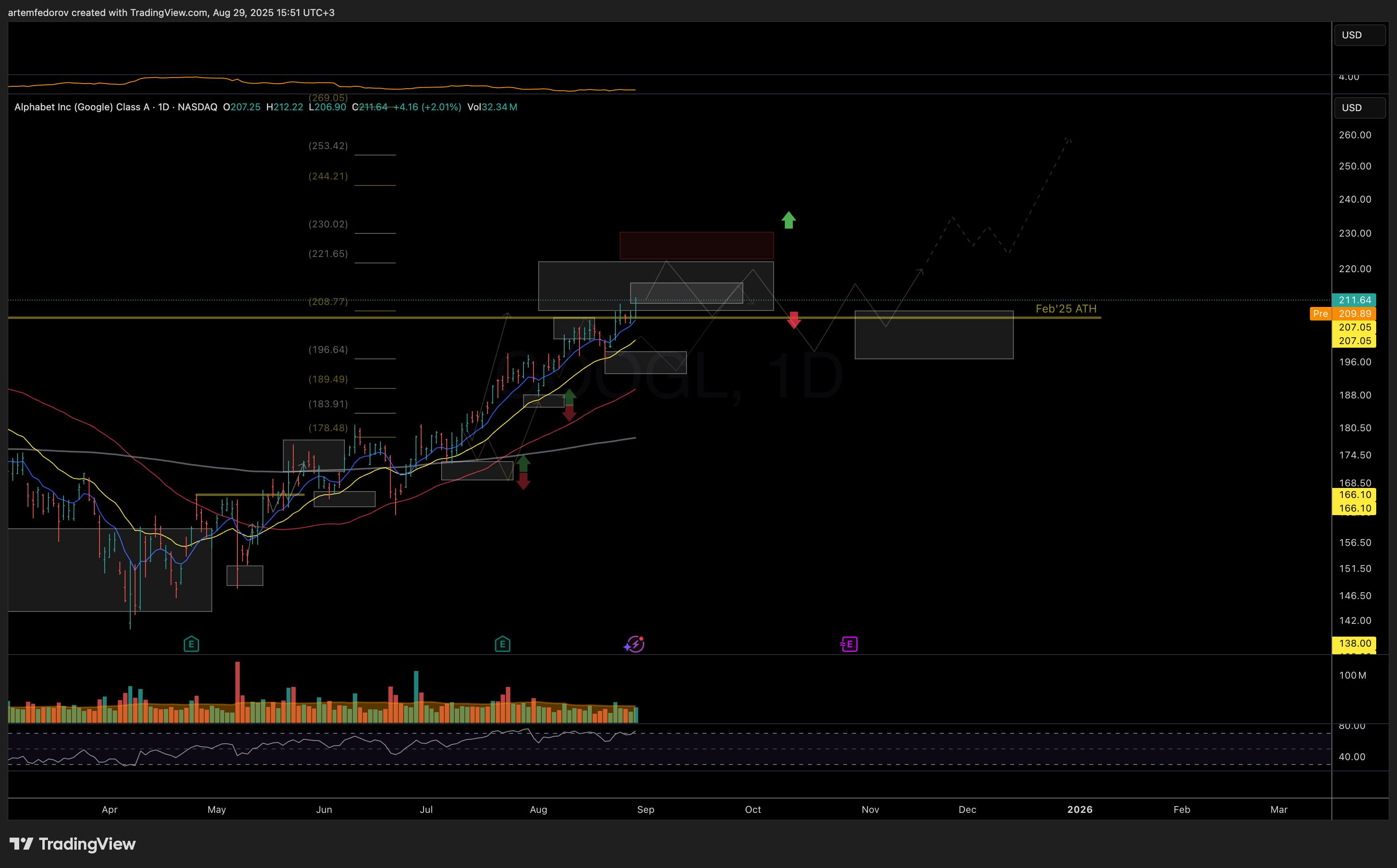The height and width of the screenshot is (868, 1397).
Task: Click the pre-market price label 209.89
Action: 1354,313
